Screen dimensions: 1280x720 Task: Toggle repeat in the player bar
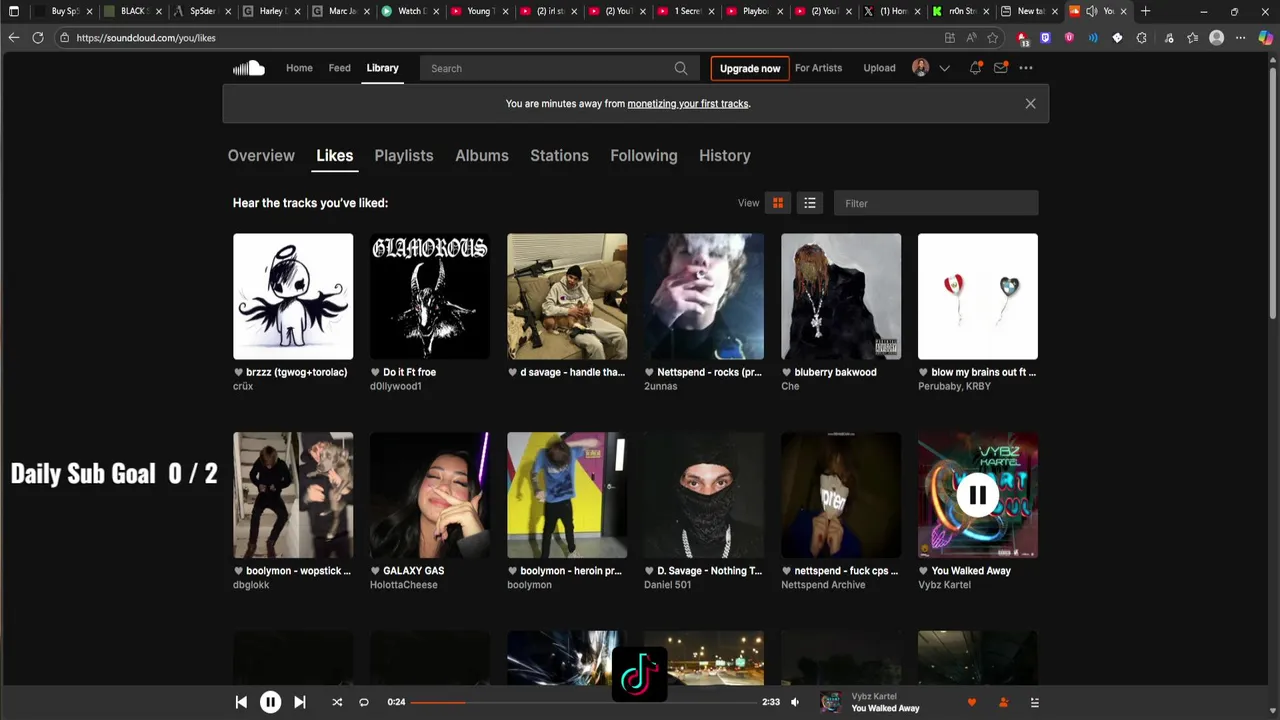364,702
